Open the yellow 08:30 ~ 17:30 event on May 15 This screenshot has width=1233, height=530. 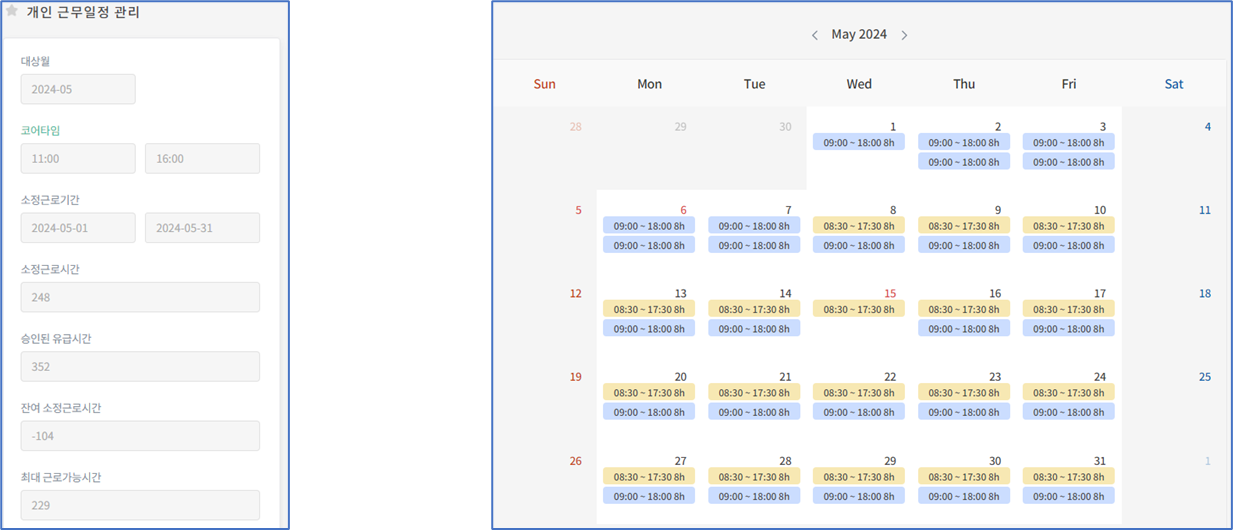(x=858, y=310)
